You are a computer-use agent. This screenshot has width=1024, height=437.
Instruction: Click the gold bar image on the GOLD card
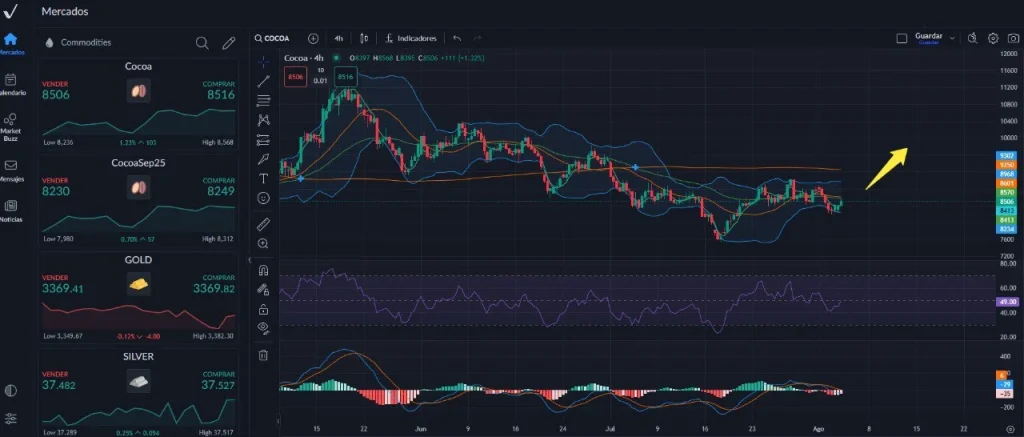coord(138,285)
